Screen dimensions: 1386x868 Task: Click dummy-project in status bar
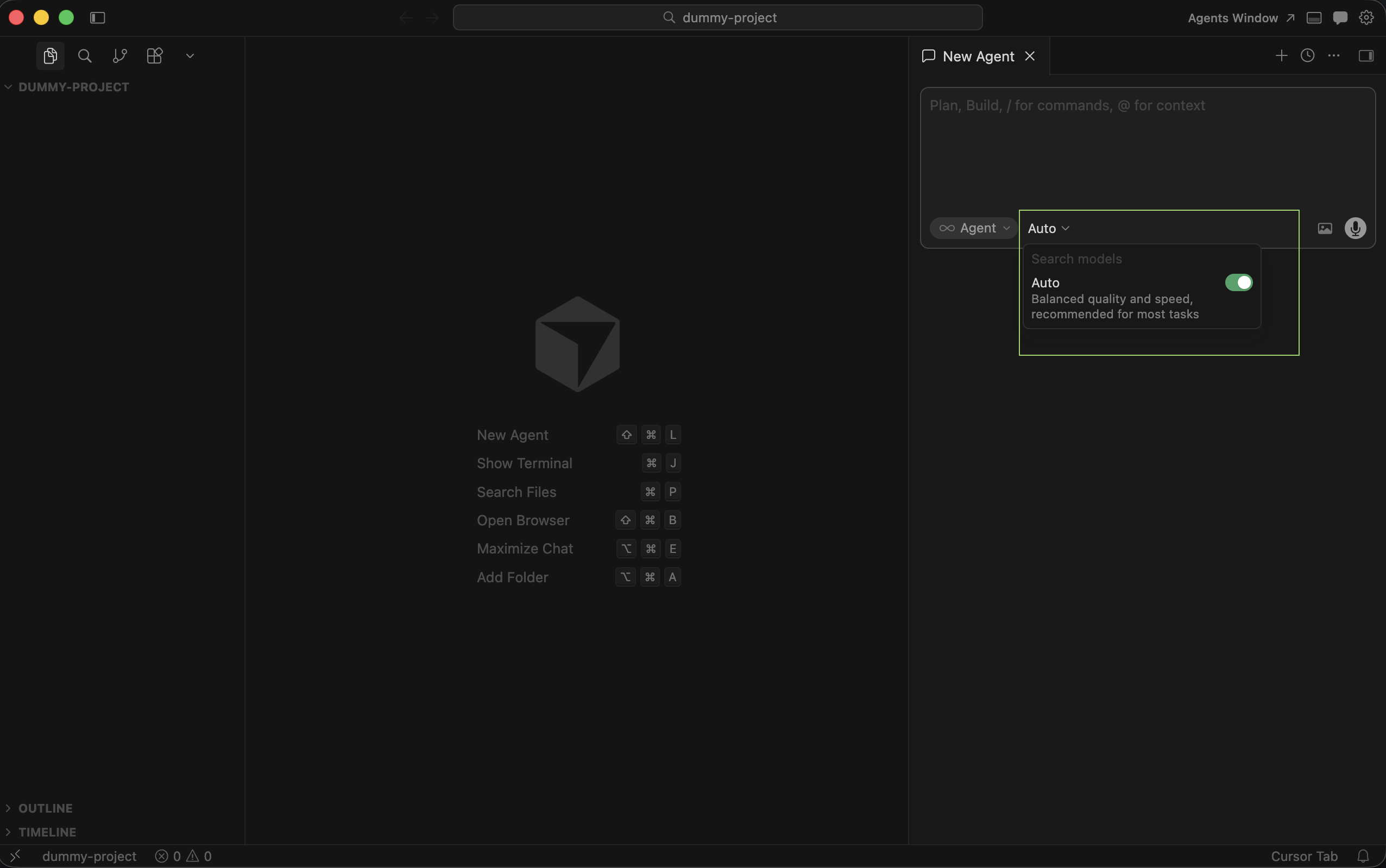[x=89, y=856]
